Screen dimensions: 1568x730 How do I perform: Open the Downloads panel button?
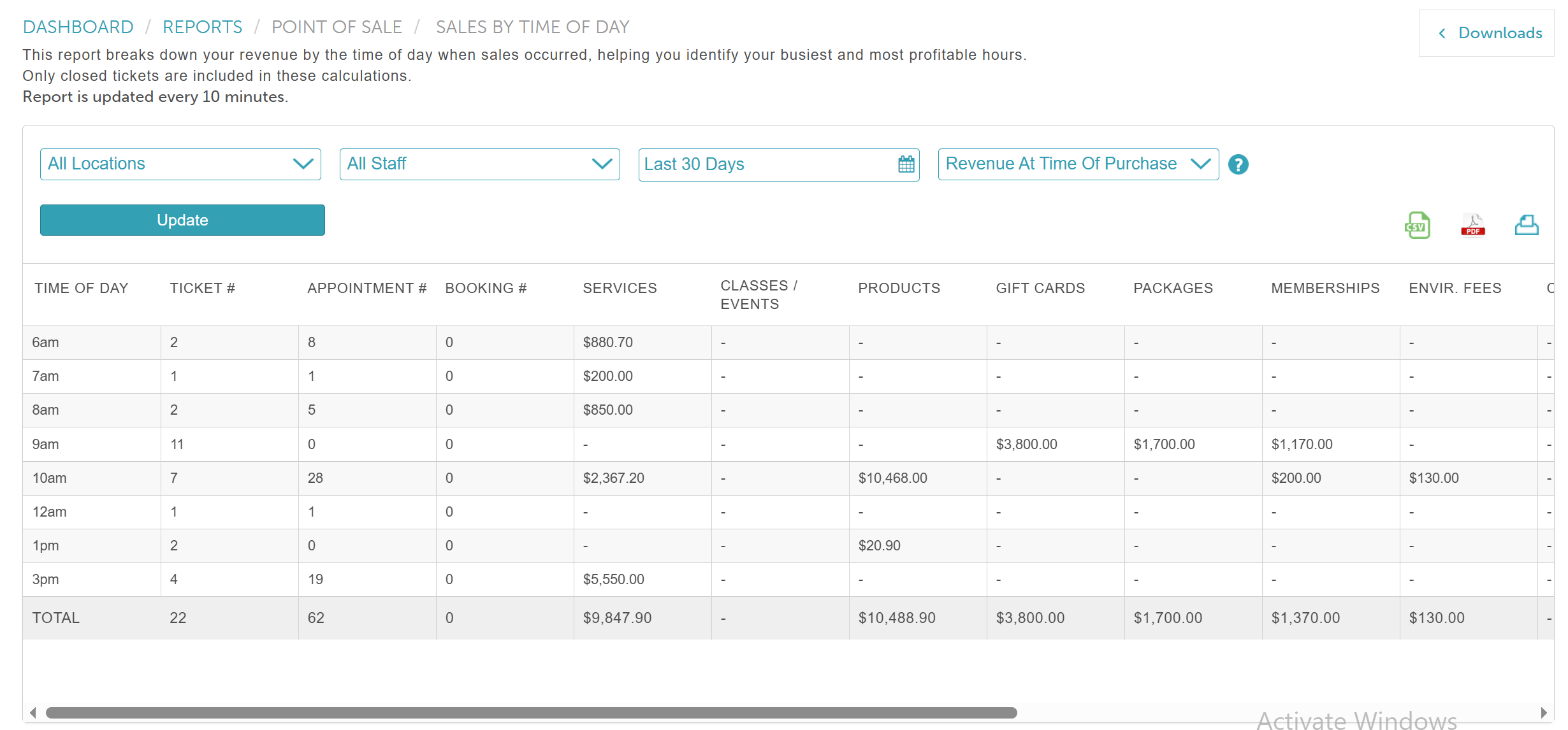coord(1499,33)
